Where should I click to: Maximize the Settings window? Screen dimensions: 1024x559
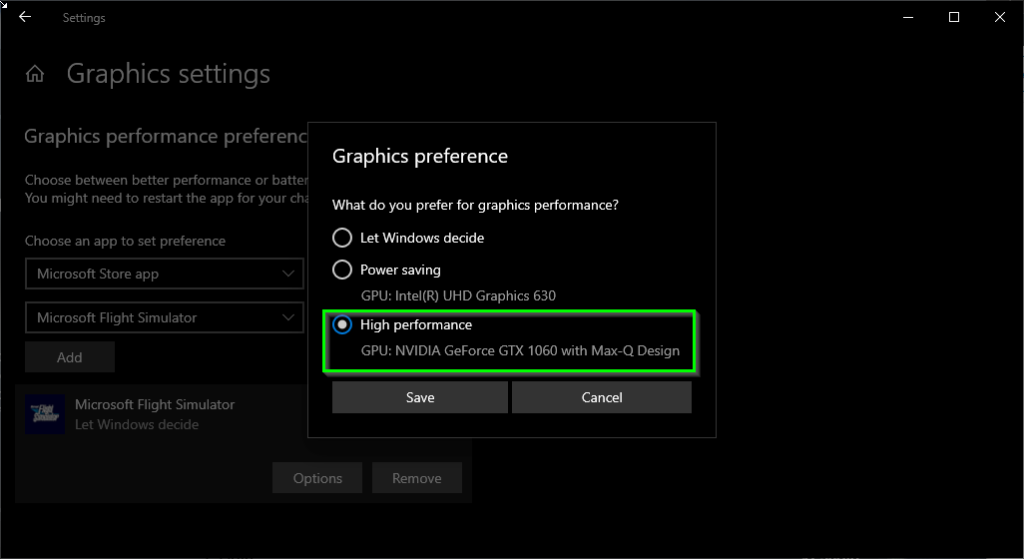pyautogui.click(x=954, y=17)
